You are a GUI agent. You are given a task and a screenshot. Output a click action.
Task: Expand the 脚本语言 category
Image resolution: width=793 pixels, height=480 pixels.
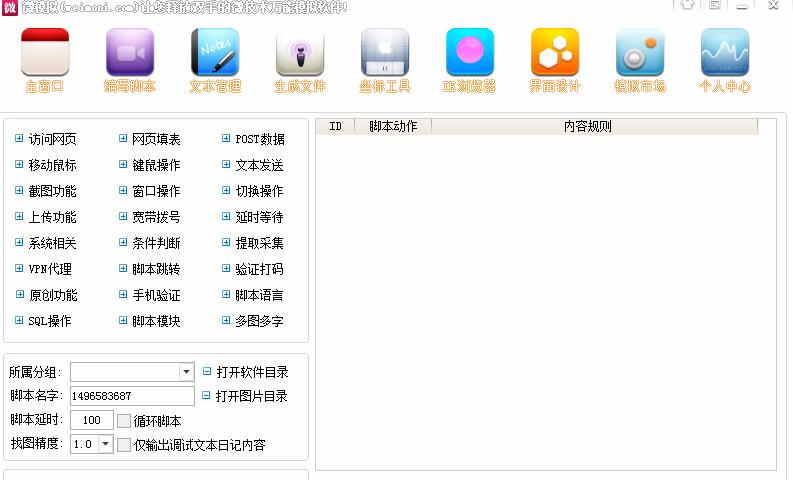[x=226, y=294]
